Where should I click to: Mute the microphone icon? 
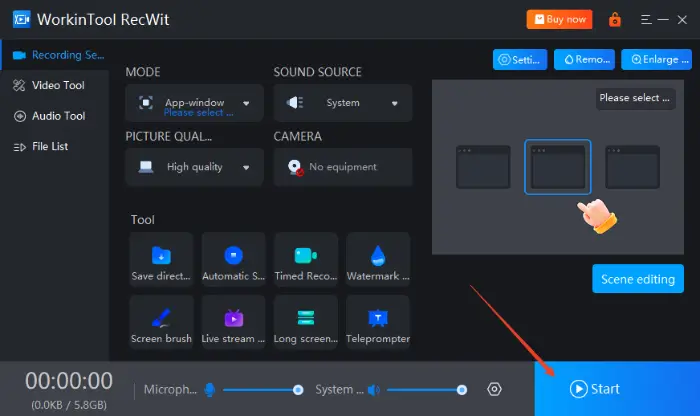pos(210,390)
